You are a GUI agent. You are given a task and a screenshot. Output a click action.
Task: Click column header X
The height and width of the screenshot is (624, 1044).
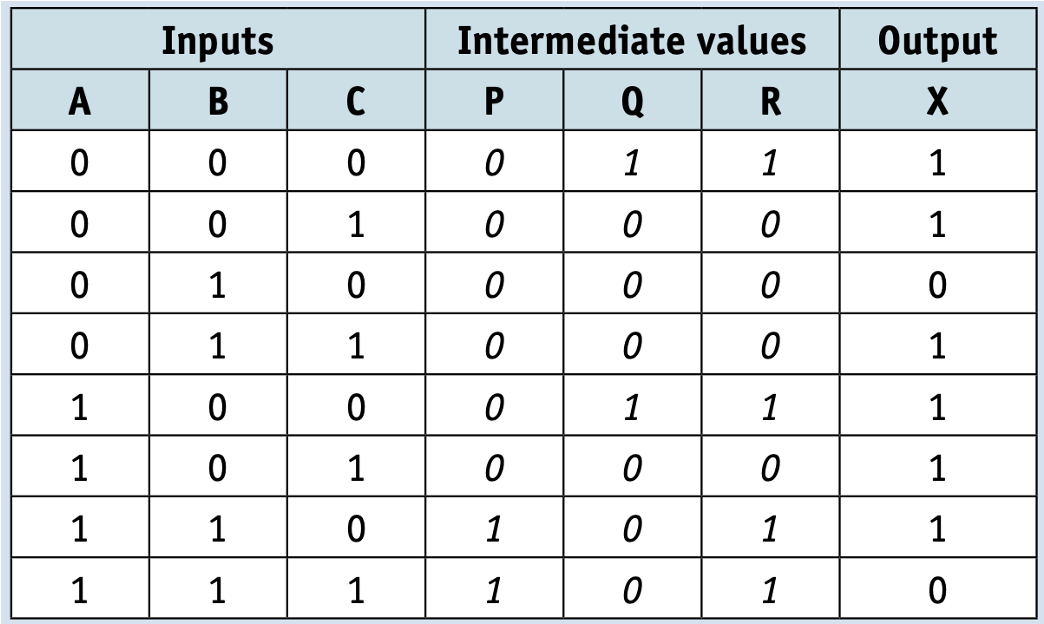[937, 100]
